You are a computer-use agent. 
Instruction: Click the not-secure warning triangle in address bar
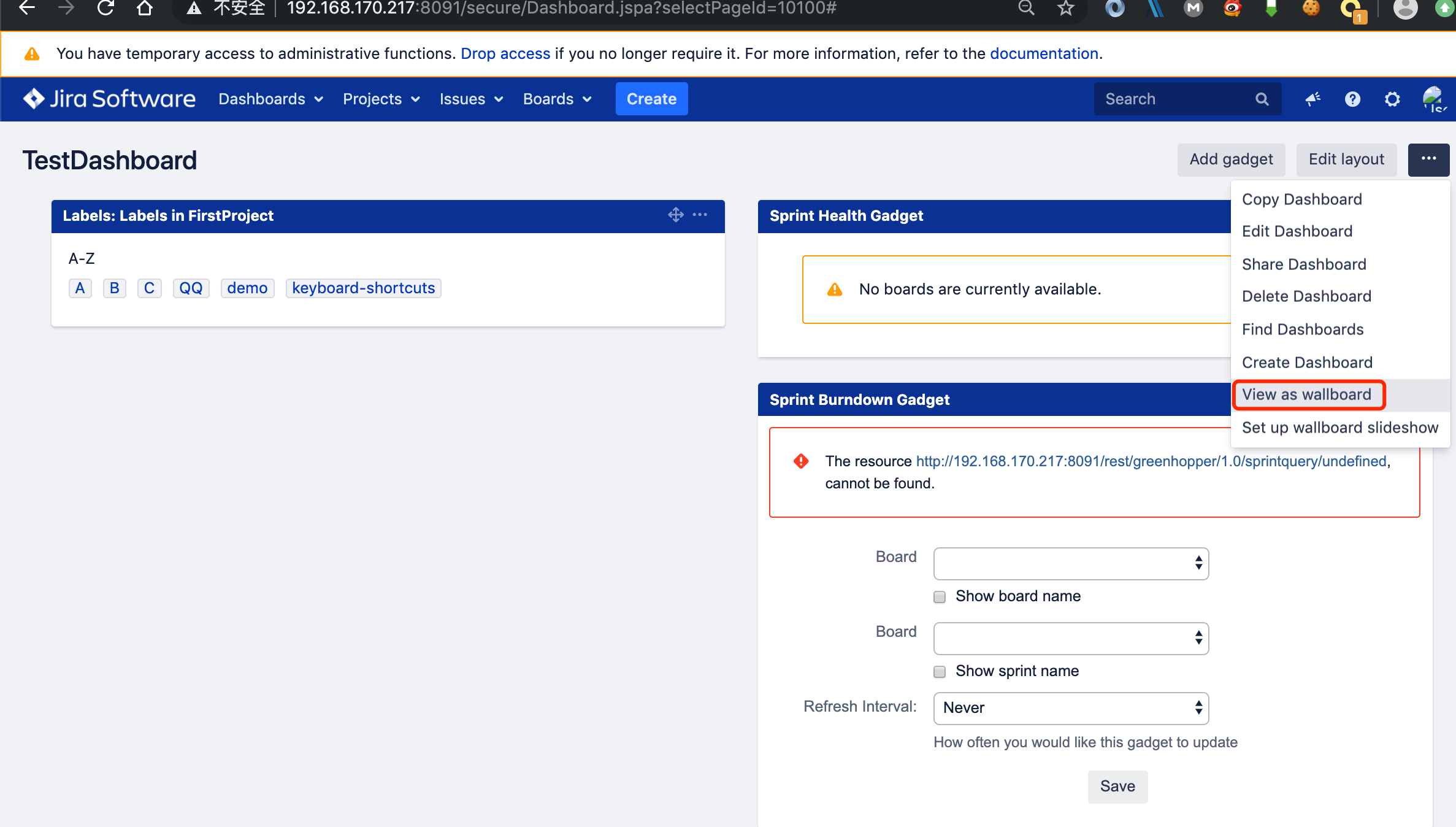click(194, 8)
